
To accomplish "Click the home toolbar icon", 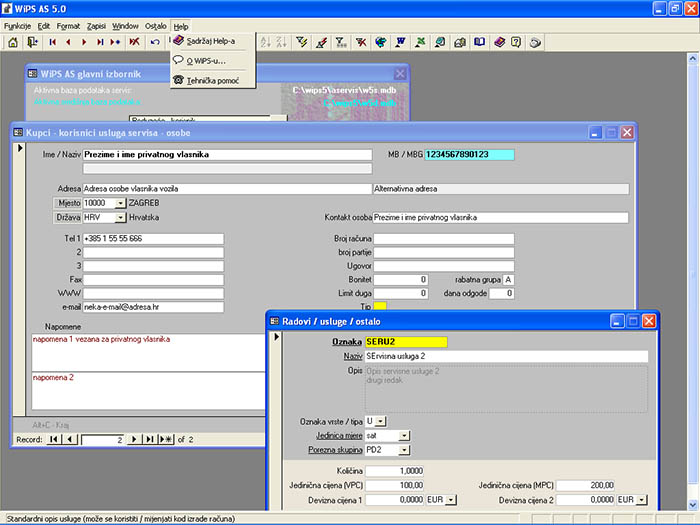I will click(13, 42).
